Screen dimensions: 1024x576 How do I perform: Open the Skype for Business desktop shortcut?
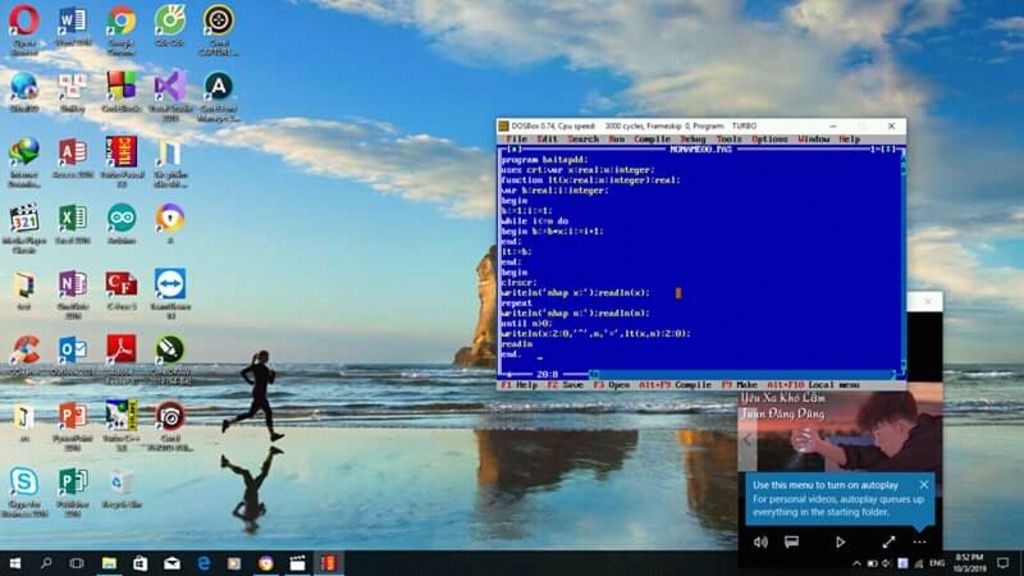point(24,482)
